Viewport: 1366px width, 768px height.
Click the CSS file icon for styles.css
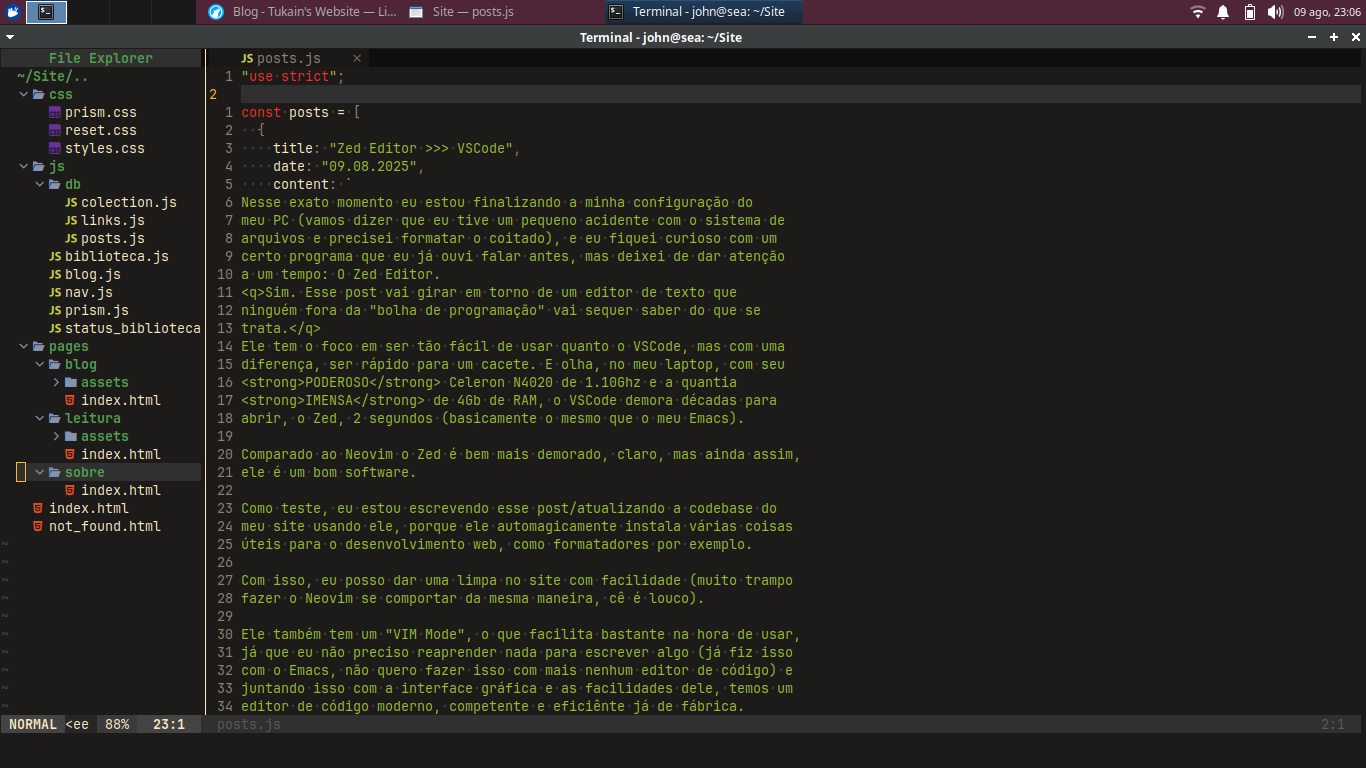(x=56, y=148)
